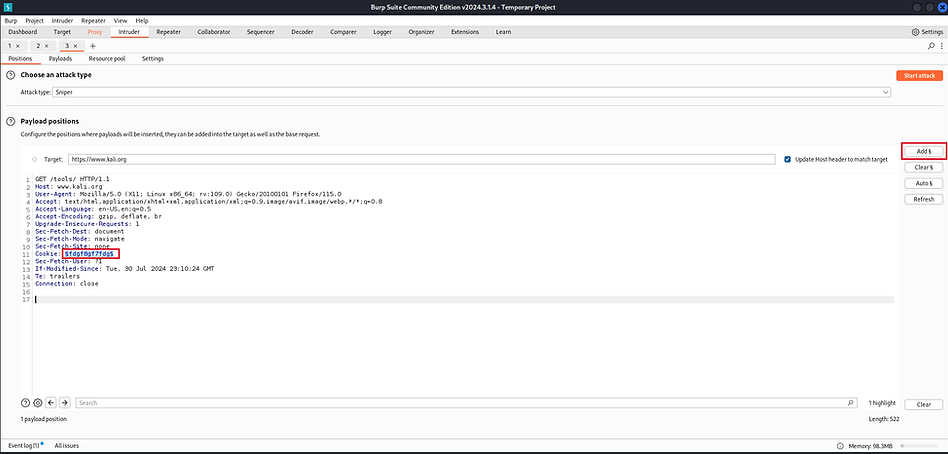Click the Refresh button

tap(924, 199)
